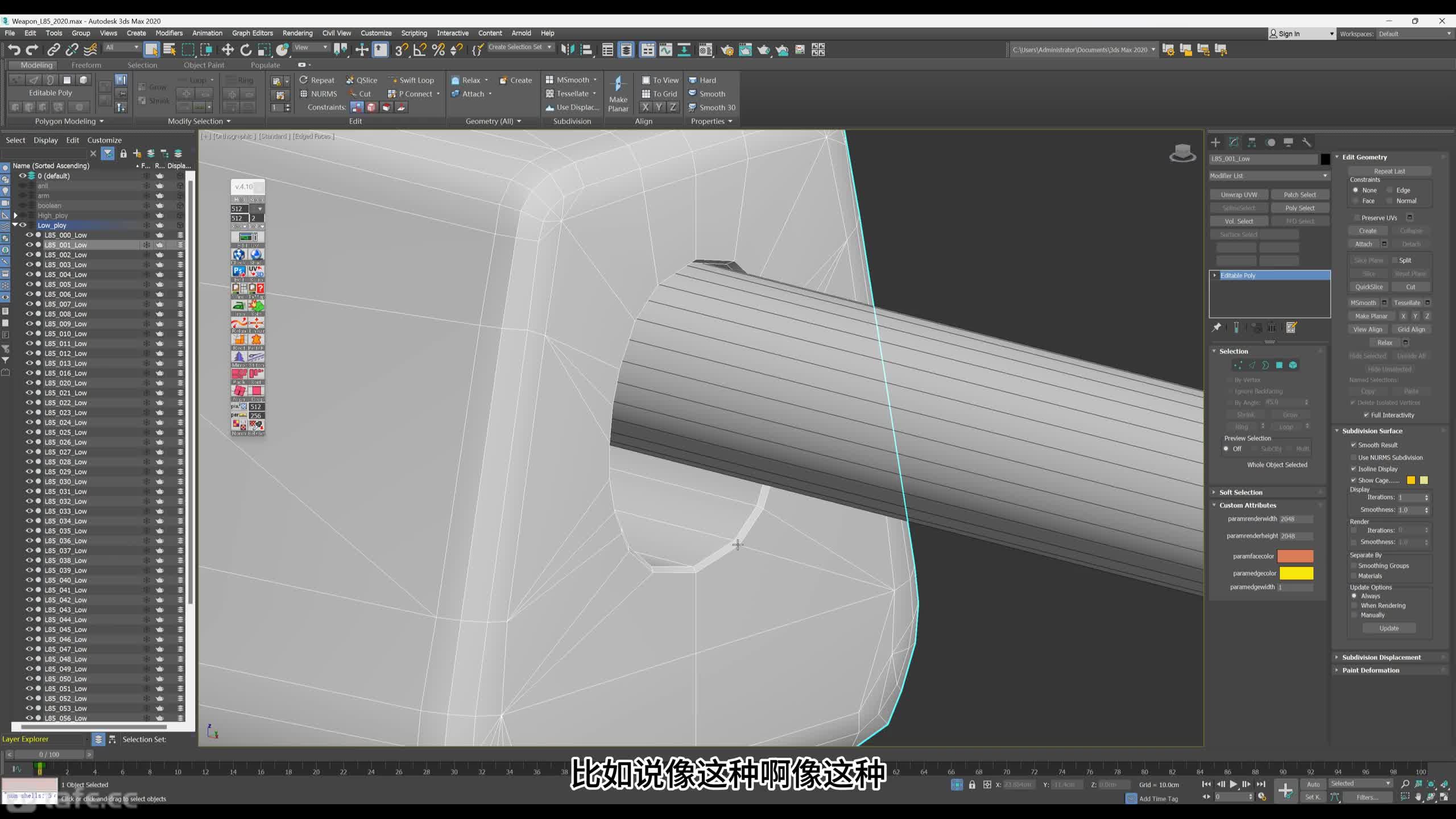Open Polygon Modeling ribbon dropdown

[69, 121]
